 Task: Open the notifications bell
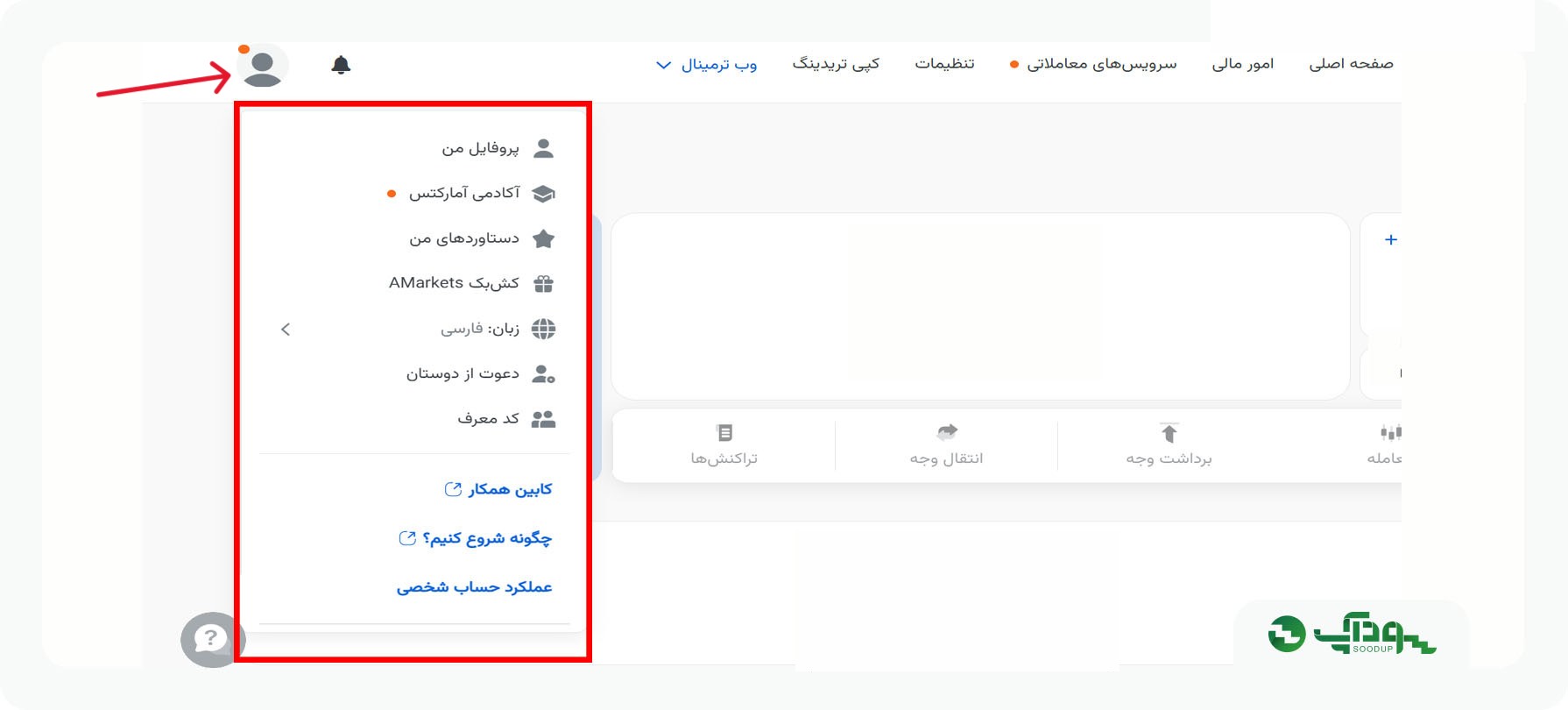click(341, 65)
